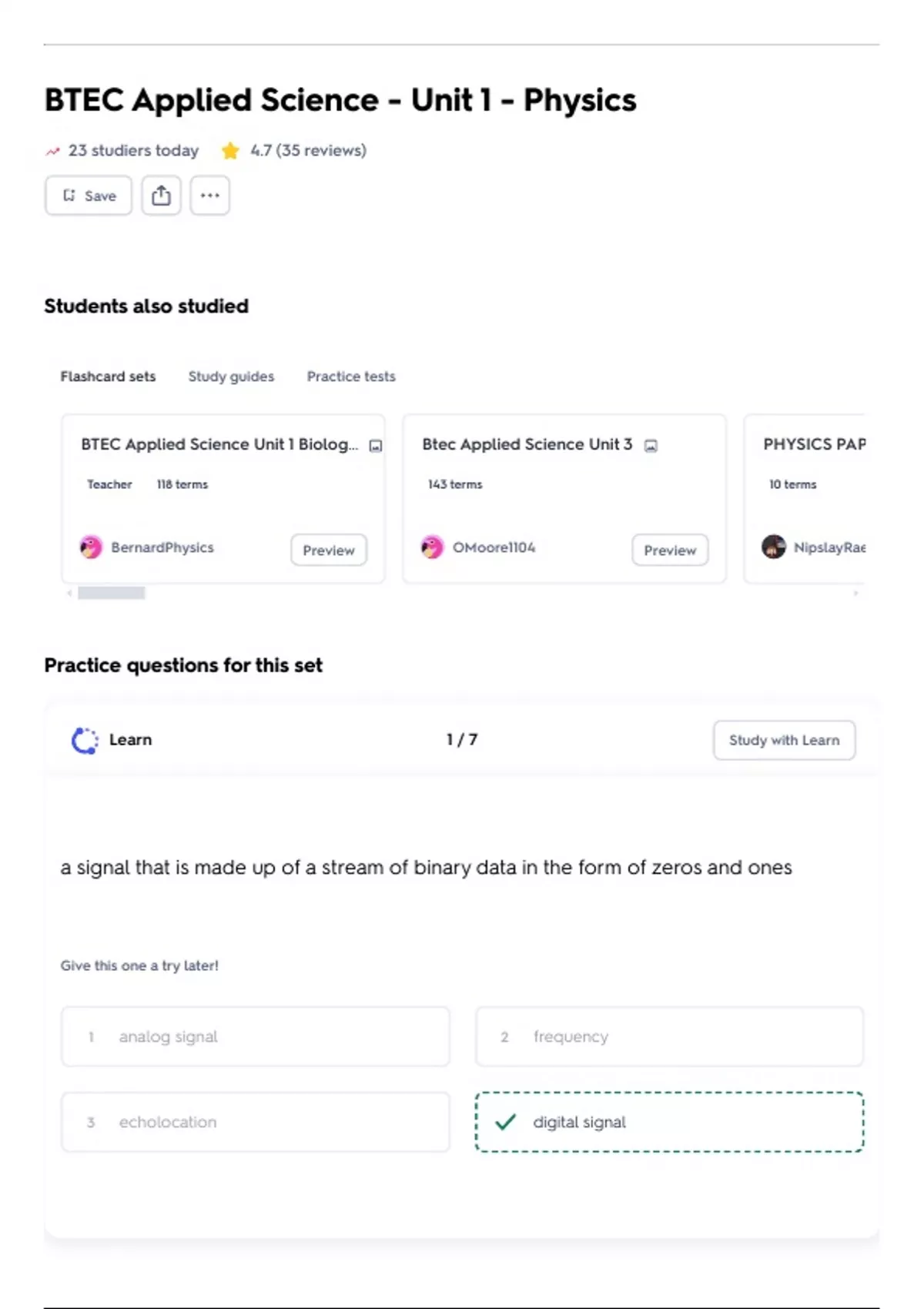The height and width of the screenshot is (1309, 924).
Task: Open the three-dots more options menu
Action: (x=209, y=196)
